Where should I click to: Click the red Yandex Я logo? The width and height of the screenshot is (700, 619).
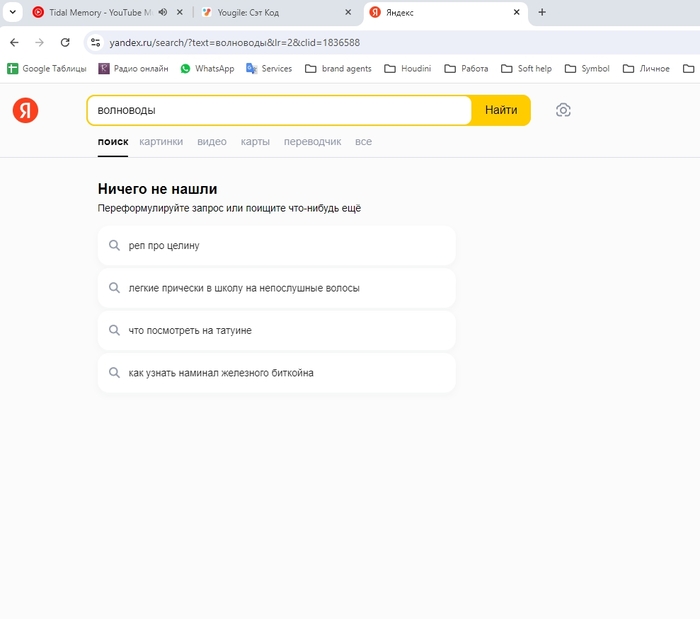click(x=25, y=110)
